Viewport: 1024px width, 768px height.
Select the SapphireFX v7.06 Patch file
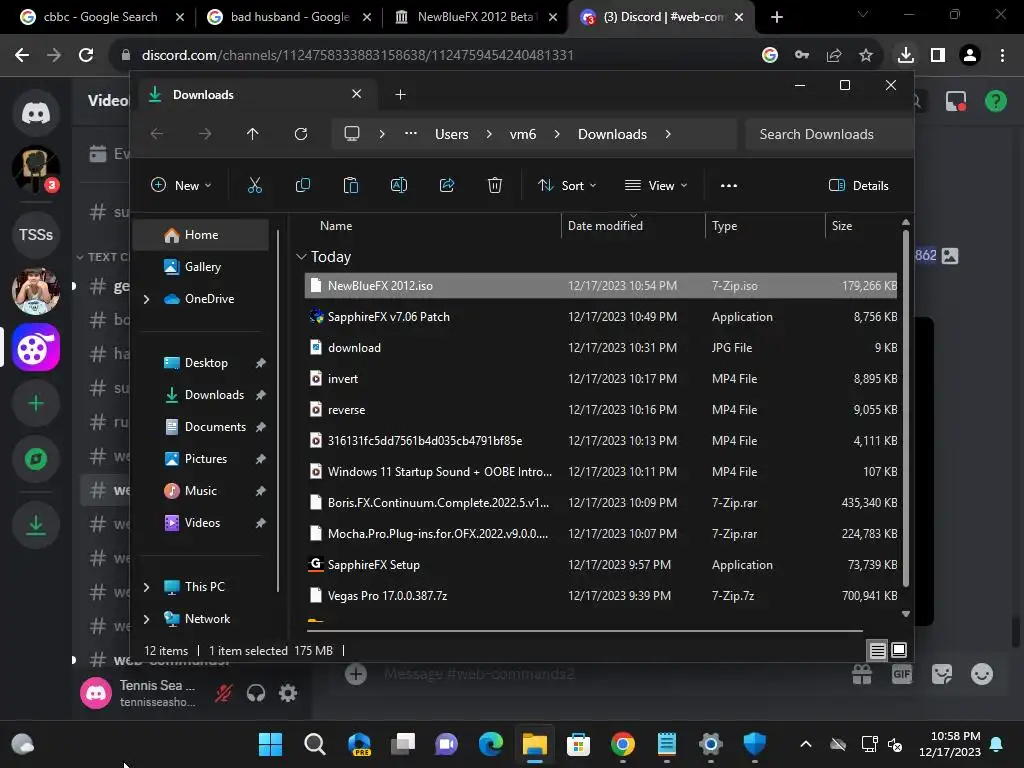(x=601, y=317)
